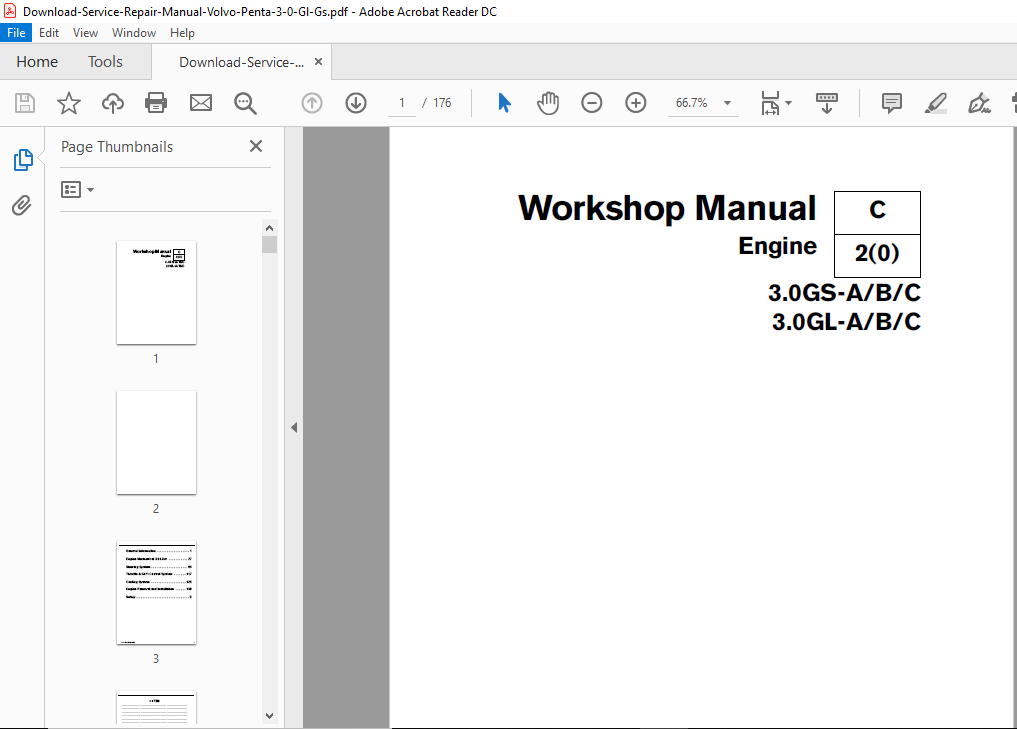Collapse the navigation pane with the arrow
Screen dimensions: 1017x729
coord(294,427)
